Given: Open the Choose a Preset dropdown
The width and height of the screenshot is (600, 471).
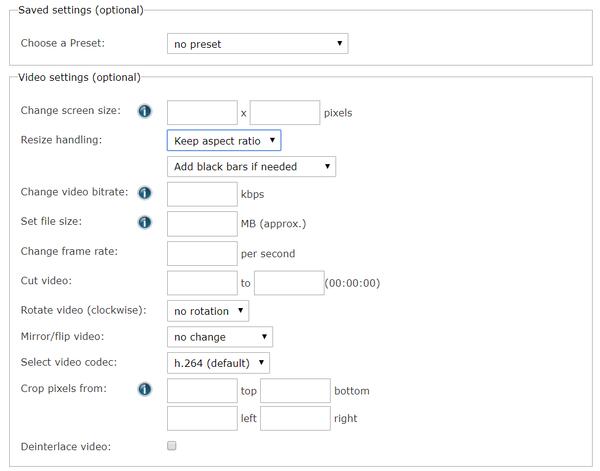Looking at the screenshot, I should (257, 44).
